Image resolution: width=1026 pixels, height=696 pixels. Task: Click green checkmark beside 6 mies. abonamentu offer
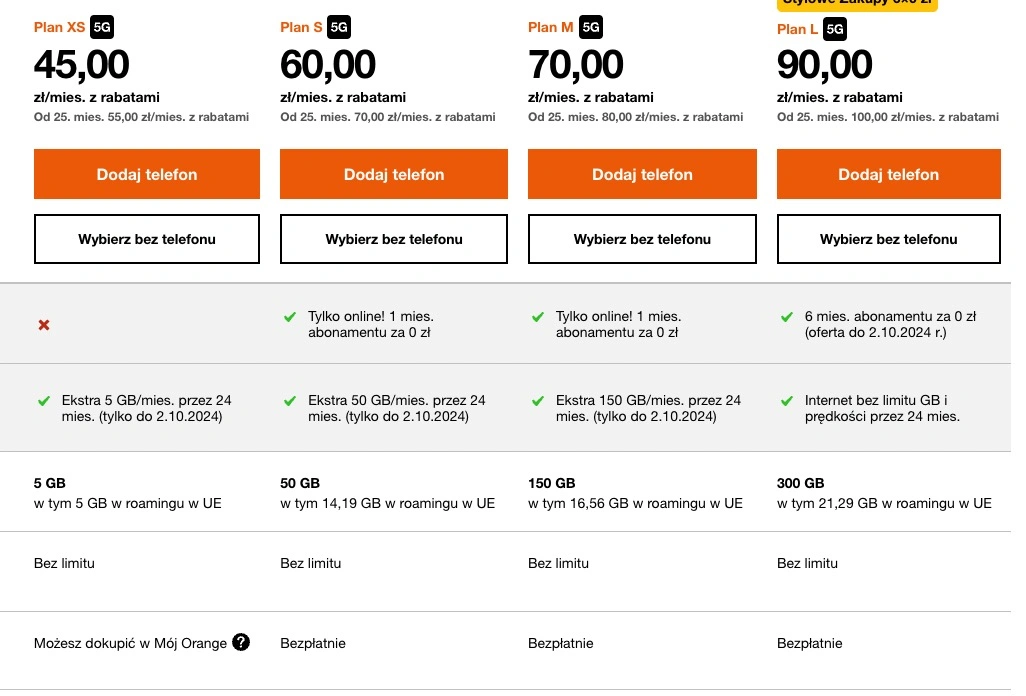click(787, 317)
